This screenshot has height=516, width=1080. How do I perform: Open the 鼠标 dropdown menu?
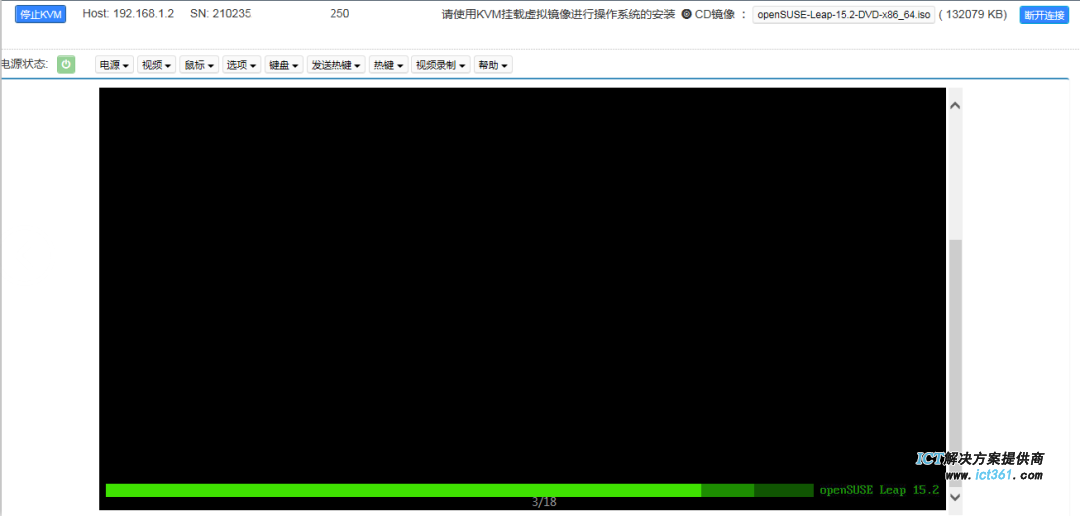tap(199, 65)
